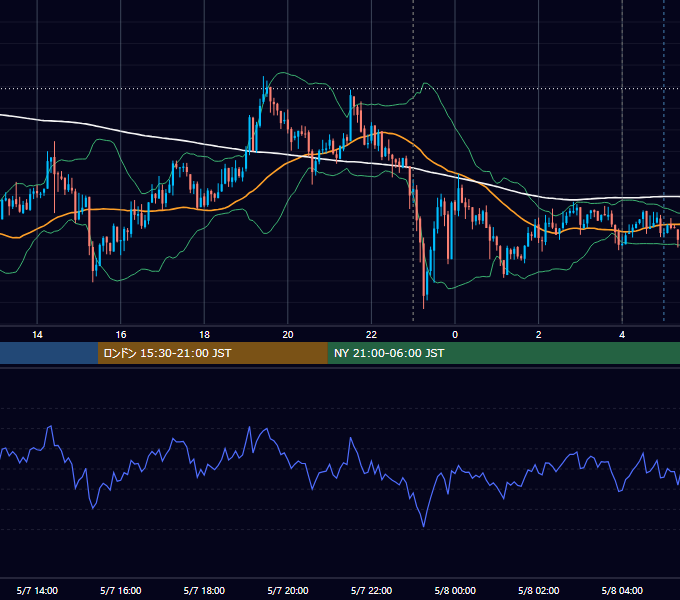The height and width of the screenshot is (600, 680).
Task: Click the 5/7 20:00 time label
Action: pyautogui.click(x=288, y=590)
